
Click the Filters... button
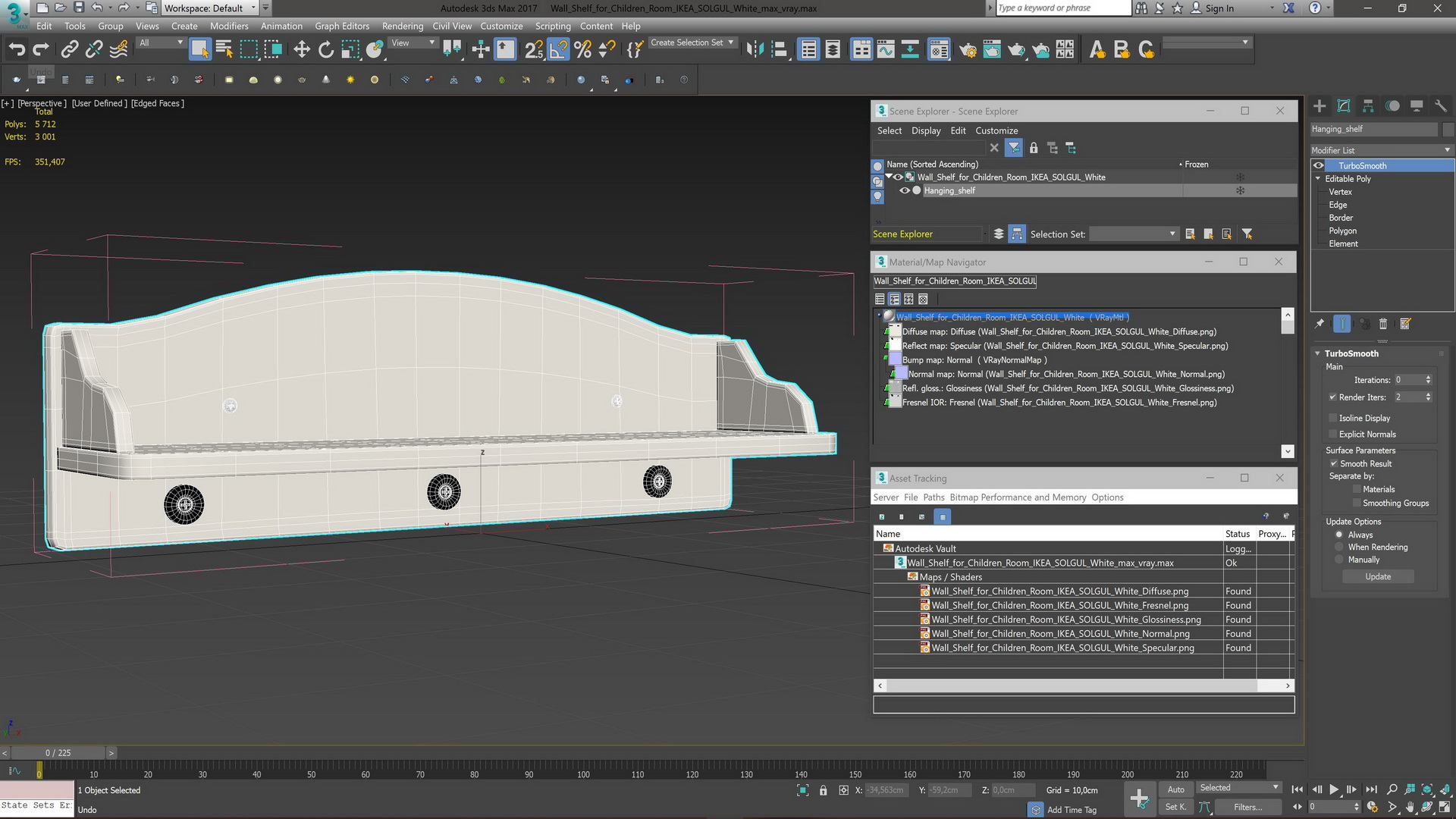(1247, 807)
